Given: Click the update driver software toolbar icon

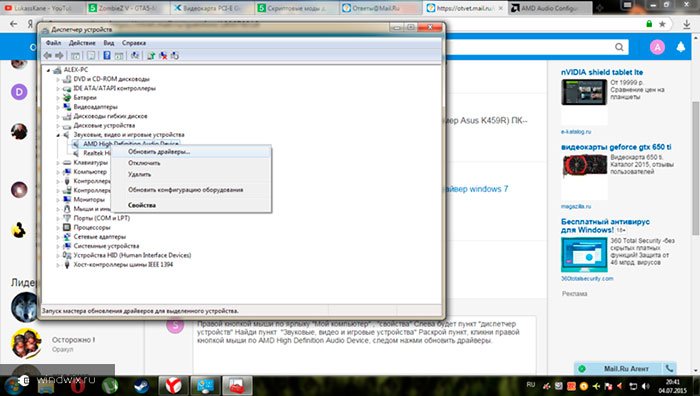Looking at the screenshot, I should [151, 55].
